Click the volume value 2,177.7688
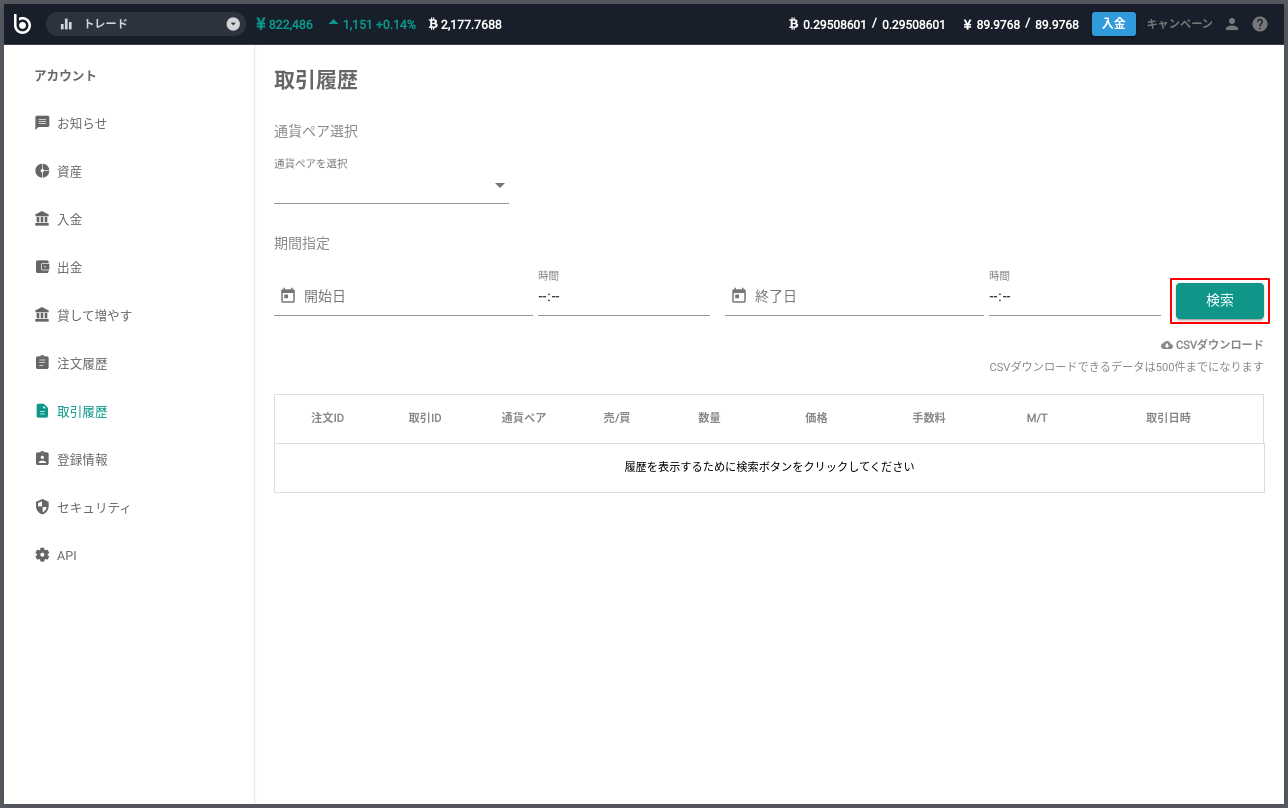This screenshot has height=808, width=1288. tap(465, 24)
